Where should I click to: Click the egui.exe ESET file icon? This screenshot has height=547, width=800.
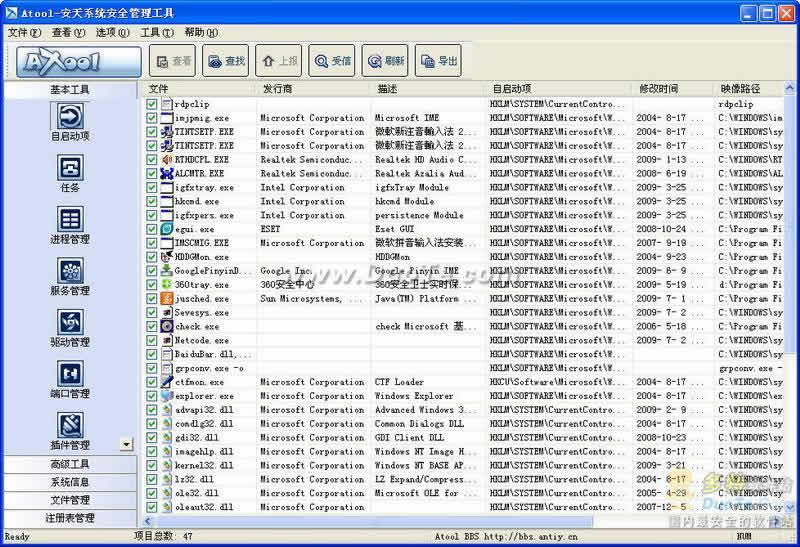coord(166,229)
